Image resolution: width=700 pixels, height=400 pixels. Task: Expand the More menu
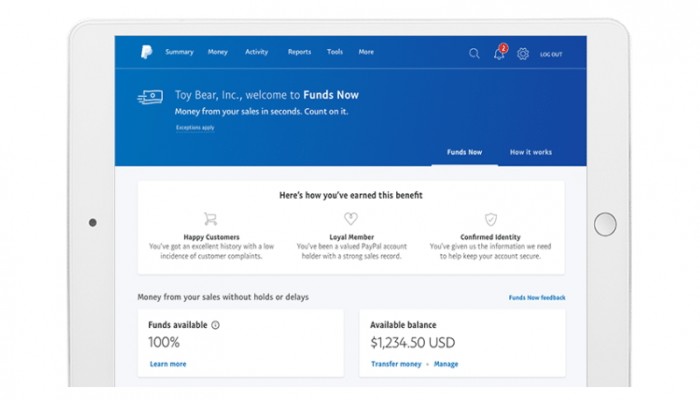(366, 52)
